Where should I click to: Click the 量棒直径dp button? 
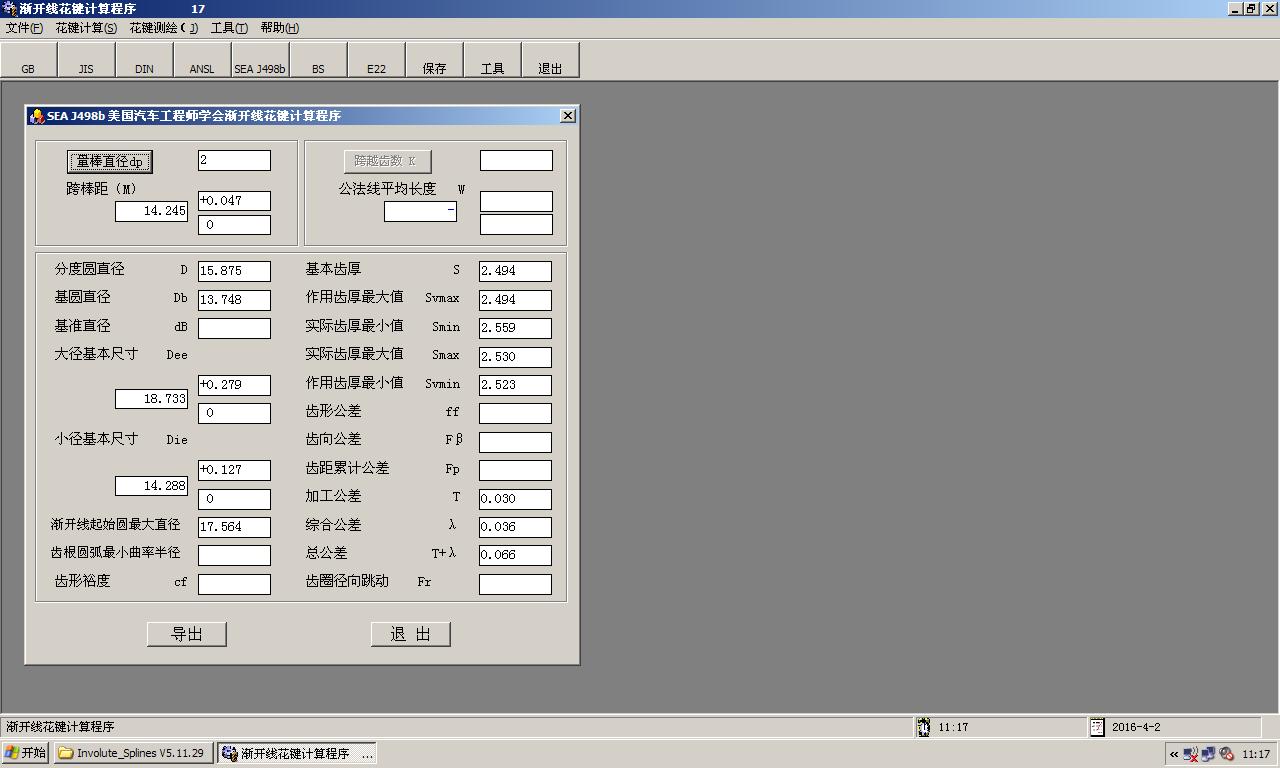tap(110, 162)
